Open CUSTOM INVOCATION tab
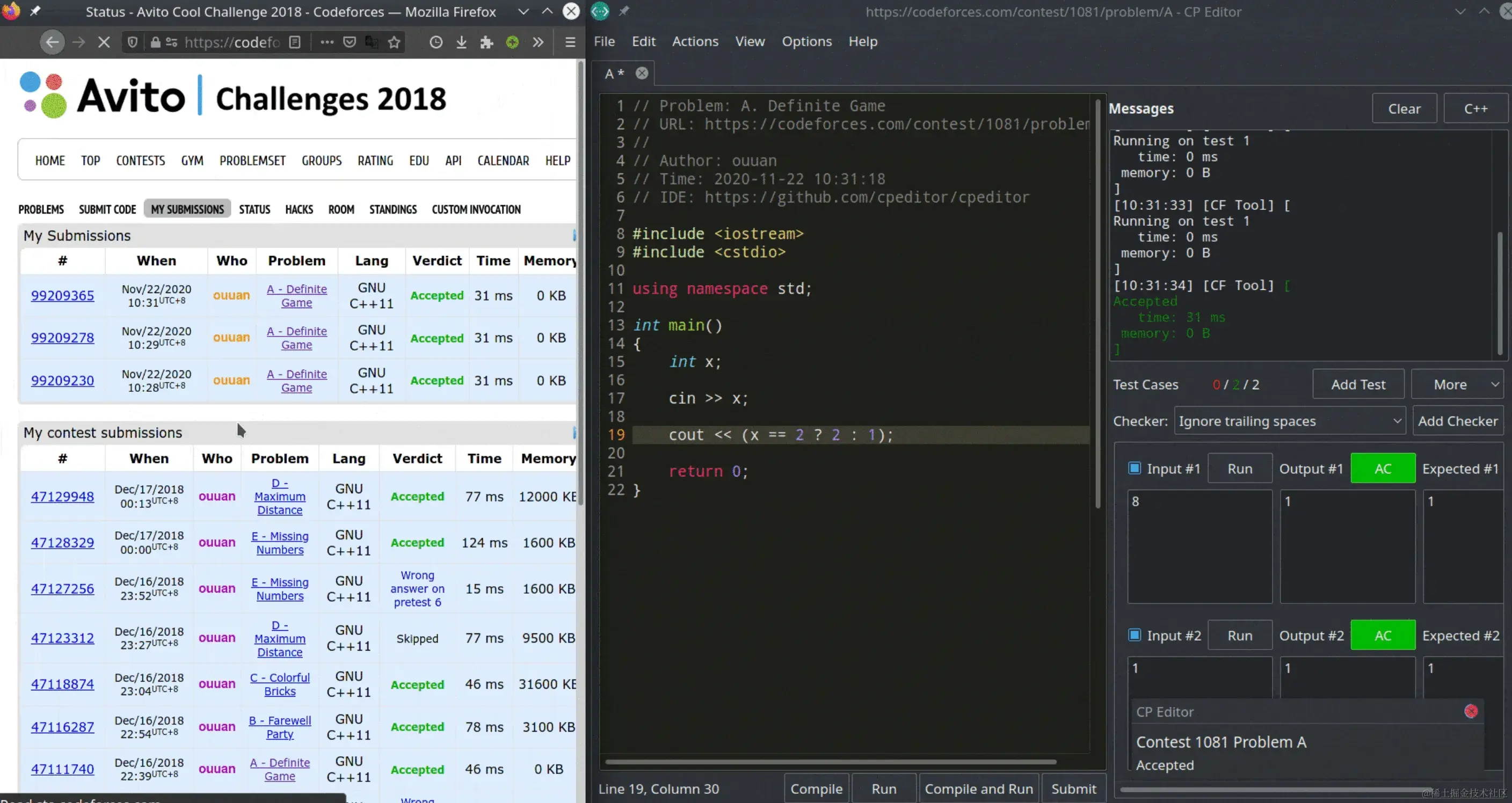 (x=476, y=209)
